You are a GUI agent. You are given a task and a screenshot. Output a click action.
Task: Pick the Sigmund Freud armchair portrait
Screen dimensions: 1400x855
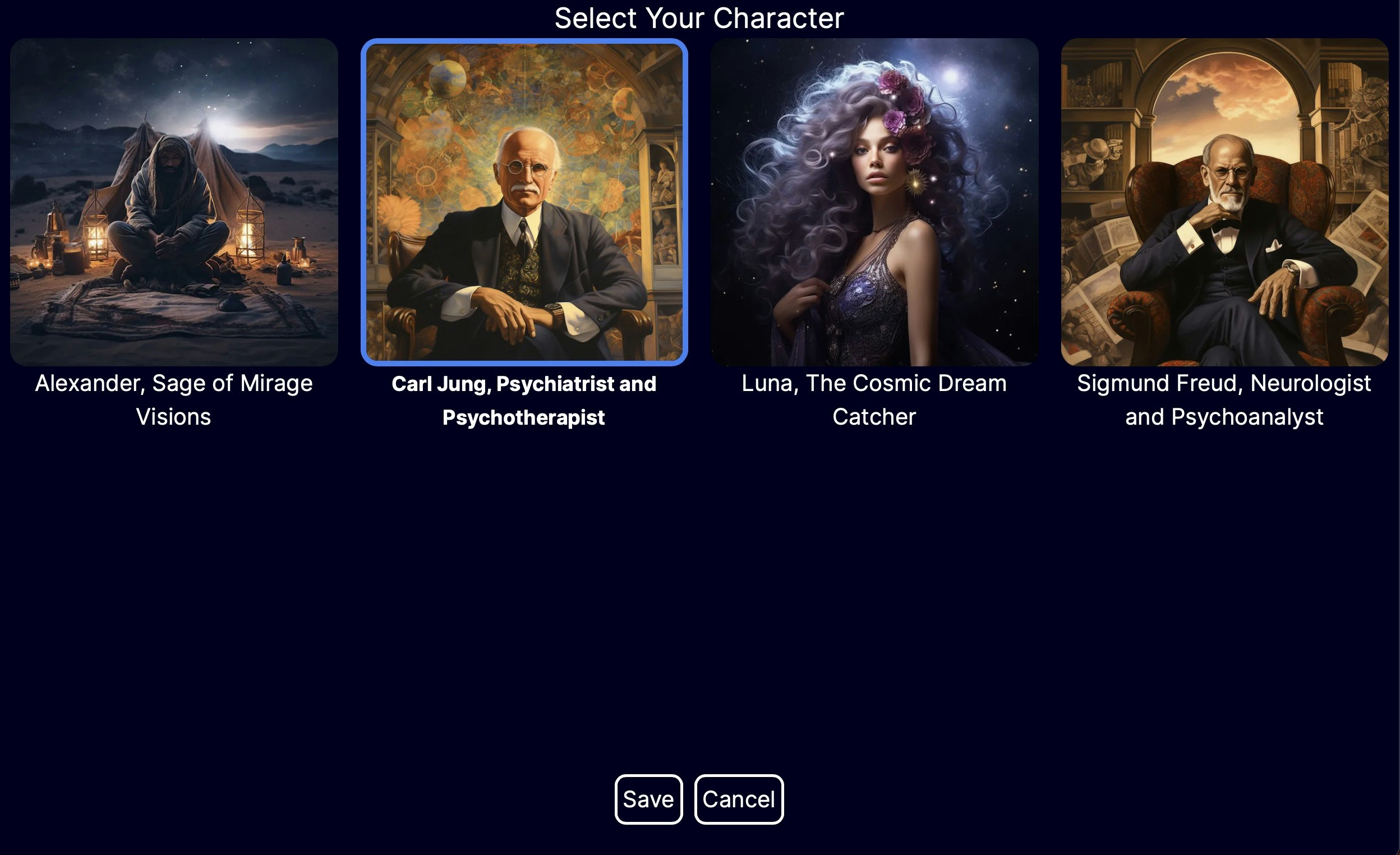1224,202
